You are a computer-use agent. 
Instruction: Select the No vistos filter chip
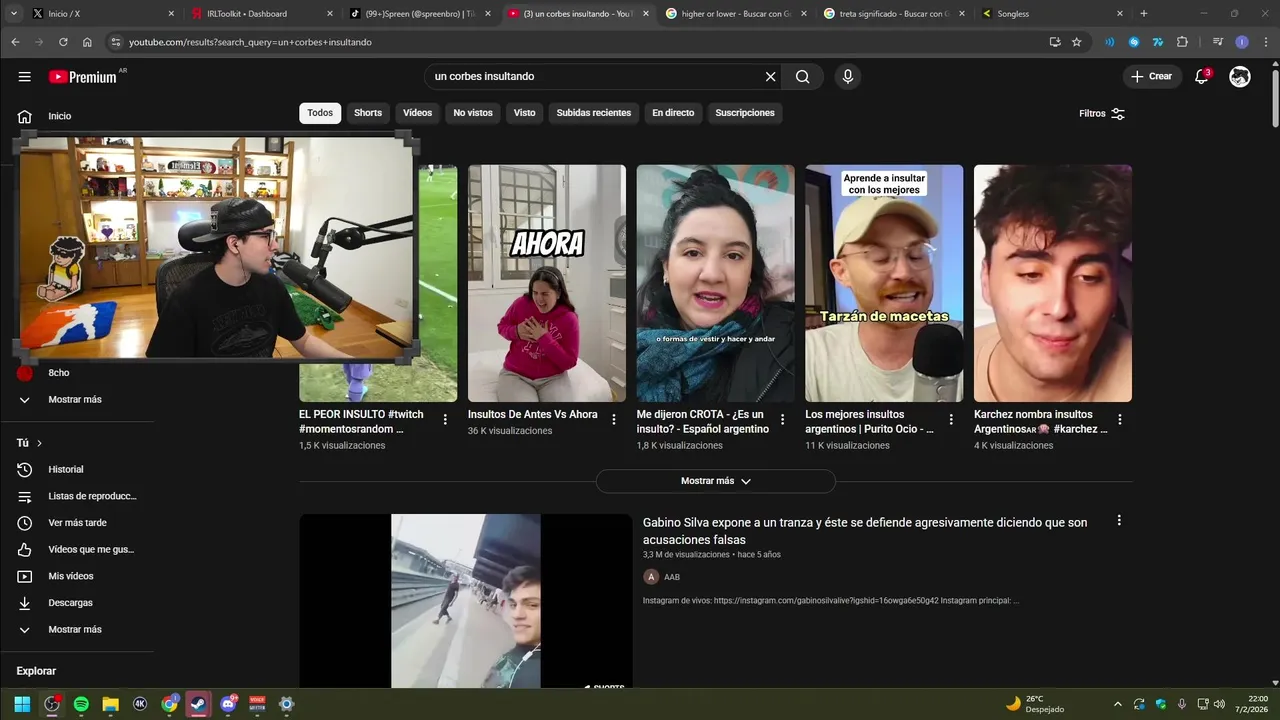tap(473, 113)
